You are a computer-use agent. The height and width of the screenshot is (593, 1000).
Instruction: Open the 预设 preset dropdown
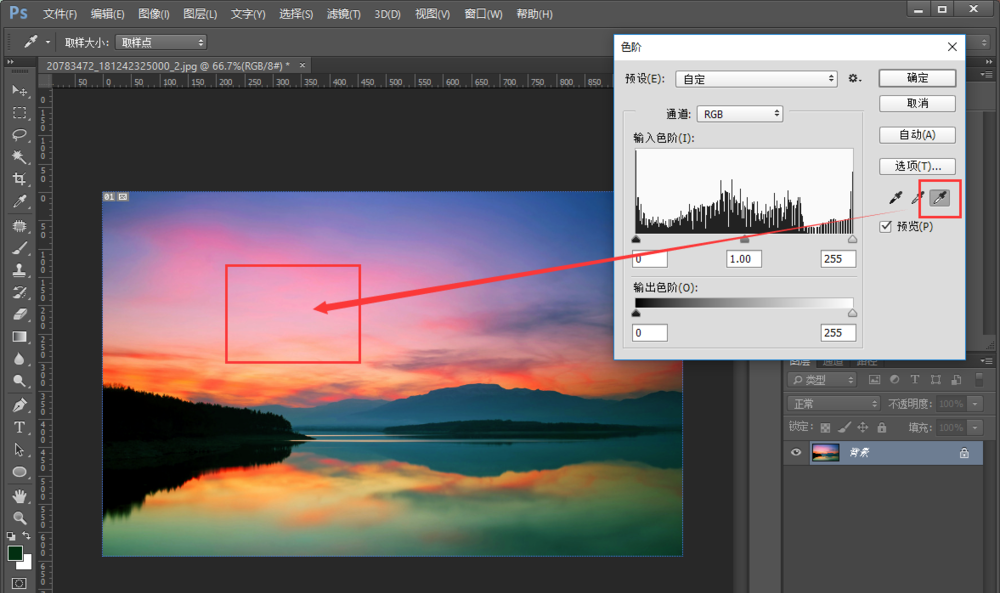(x=757, y=78)
